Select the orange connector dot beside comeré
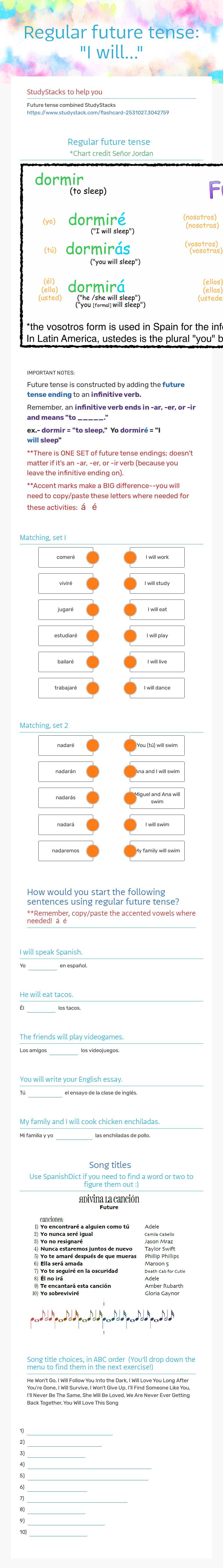Viewport: 223px width, 1568px height. click(x=93, y=557)
